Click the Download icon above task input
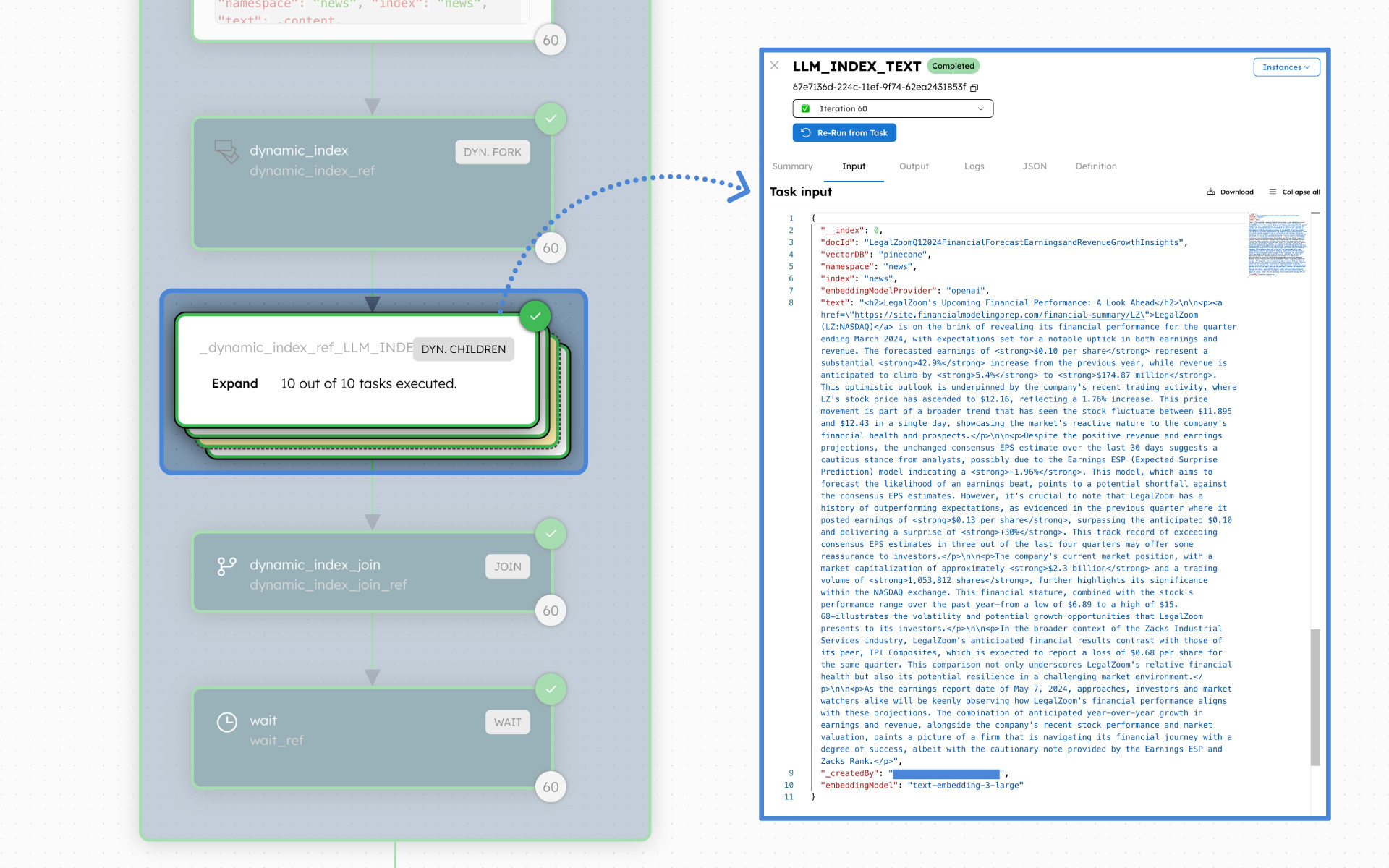 pos(1210,191)
